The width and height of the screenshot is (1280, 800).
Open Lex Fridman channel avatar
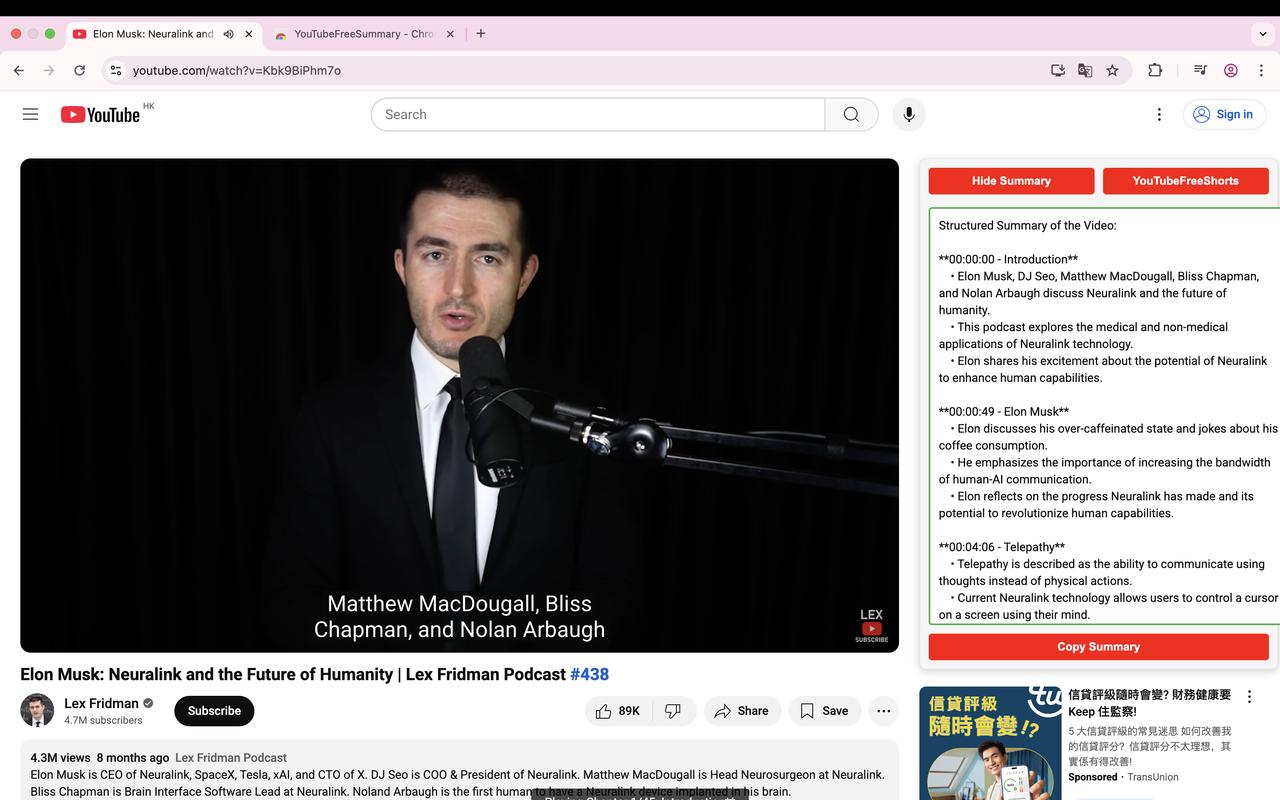coord(37,710)
